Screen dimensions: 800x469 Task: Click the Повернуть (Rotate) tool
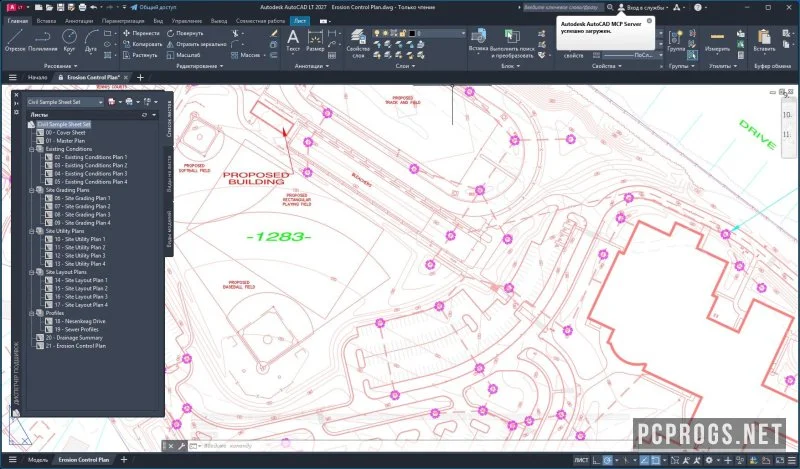click(x=185, y=33)
